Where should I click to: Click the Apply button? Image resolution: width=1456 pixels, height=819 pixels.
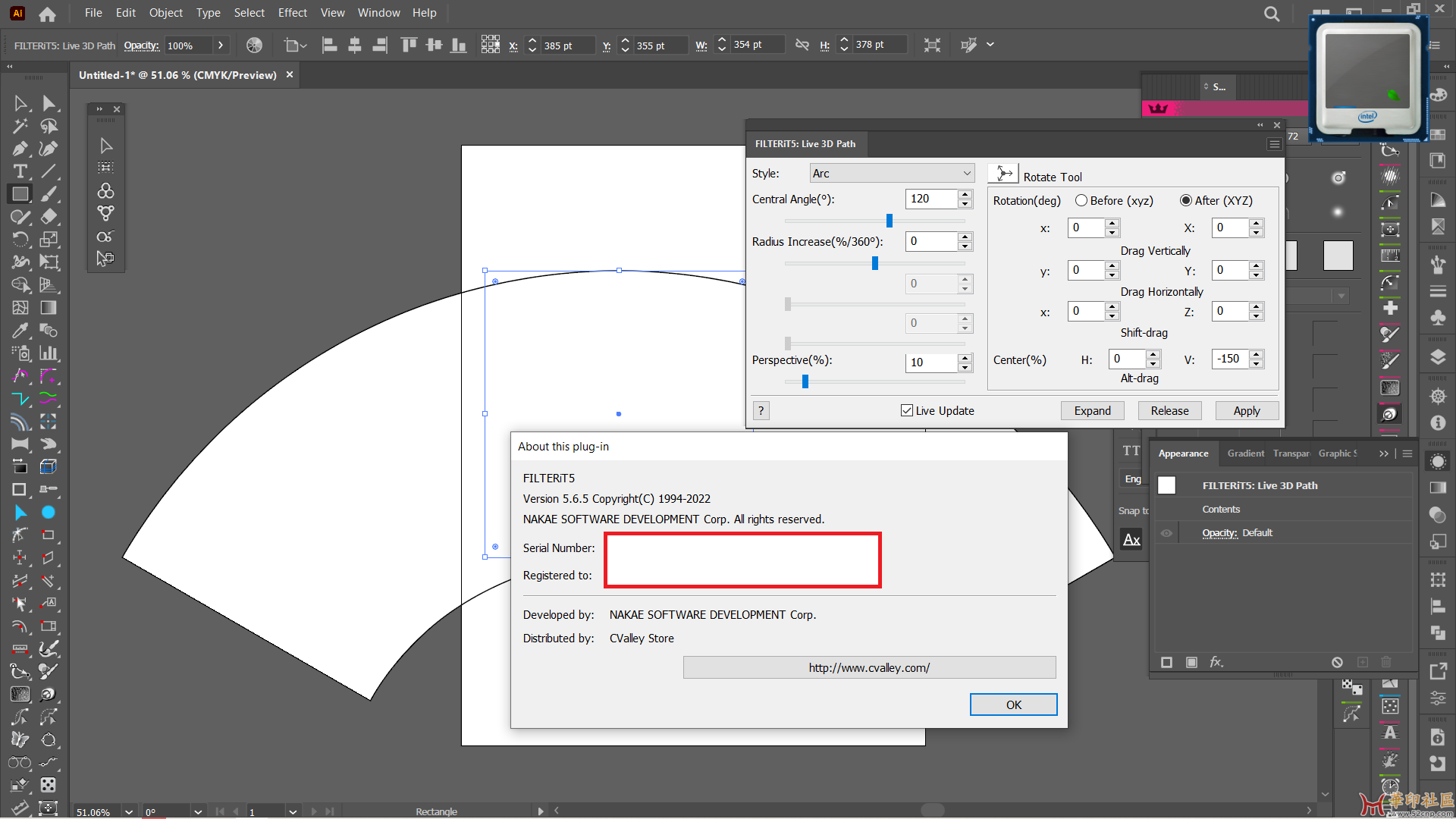[x=1247, y=410]
